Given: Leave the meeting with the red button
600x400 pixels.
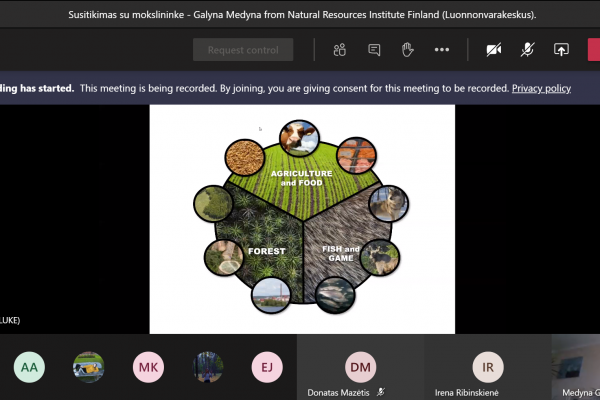Looking at the screenshot, I should [x=594, y=50].
